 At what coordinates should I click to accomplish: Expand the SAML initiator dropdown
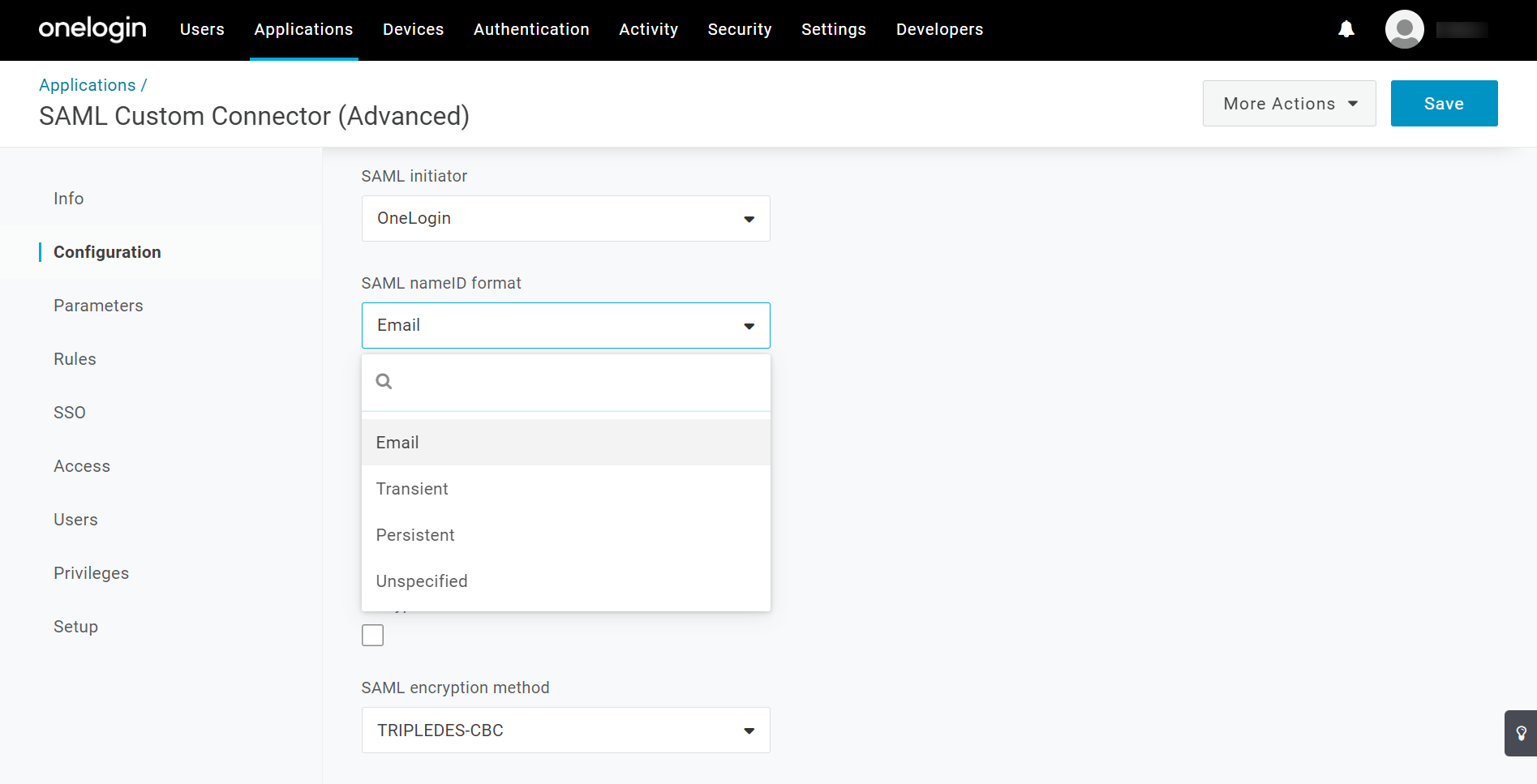tap(565, 218)
